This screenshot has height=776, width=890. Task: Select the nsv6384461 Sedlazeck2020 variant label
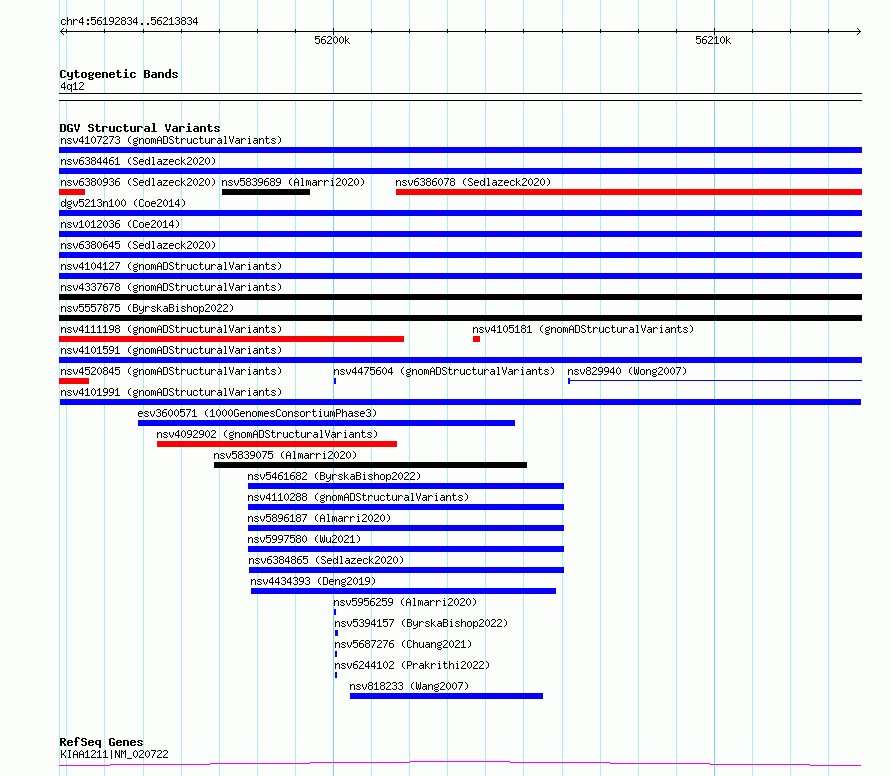pos(138,161)
